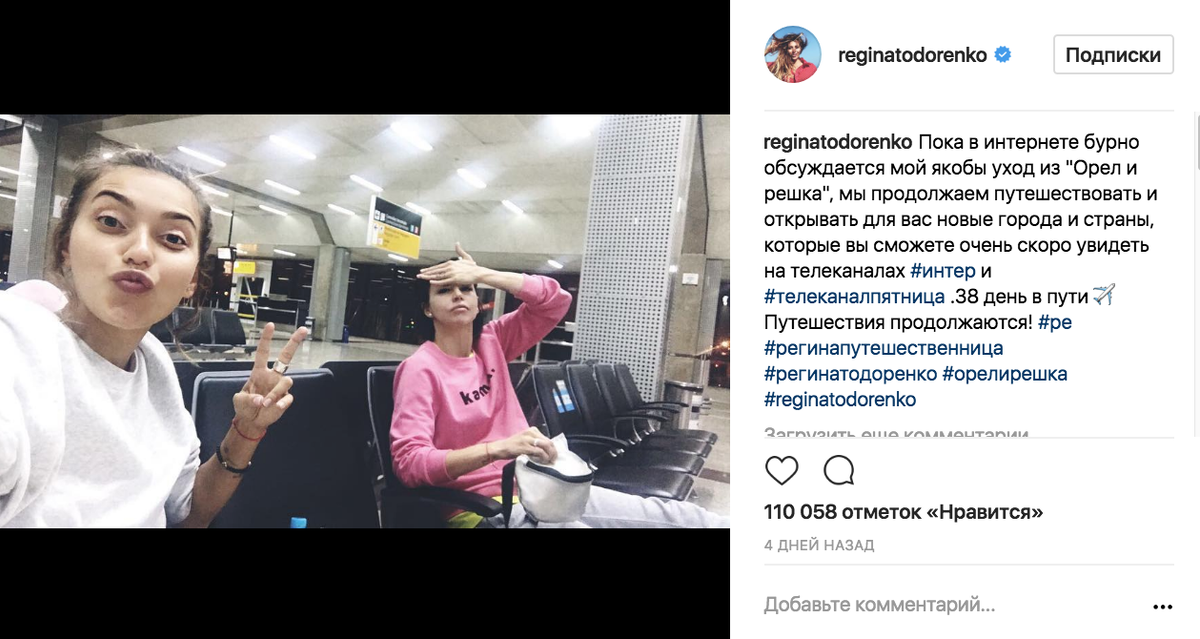Open comments via the speech bubble icon
The width and height of the screenshot is (1200, 639).
point(838,470)
